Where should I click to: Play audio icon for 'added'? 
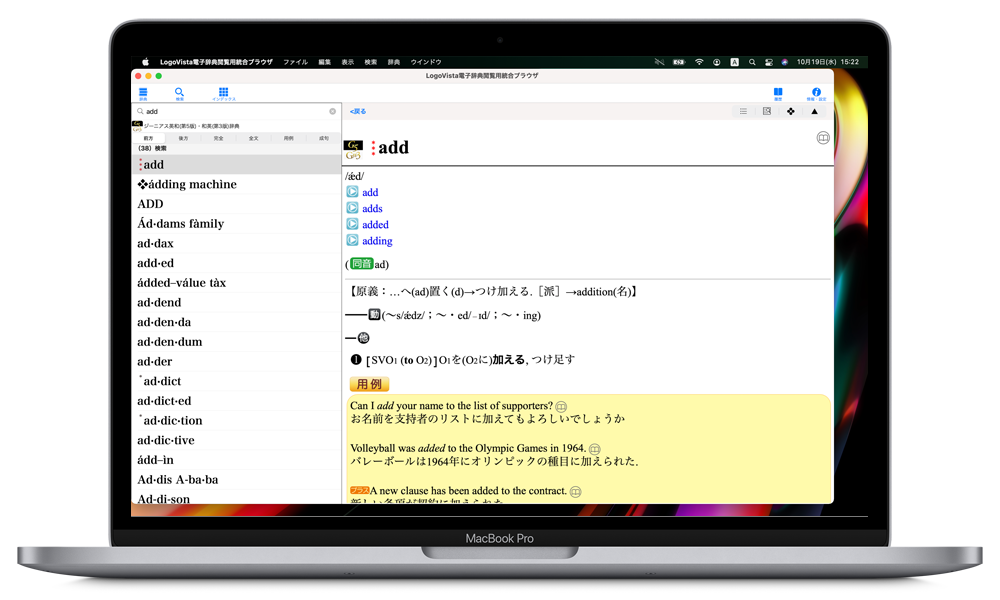[352, 224]
